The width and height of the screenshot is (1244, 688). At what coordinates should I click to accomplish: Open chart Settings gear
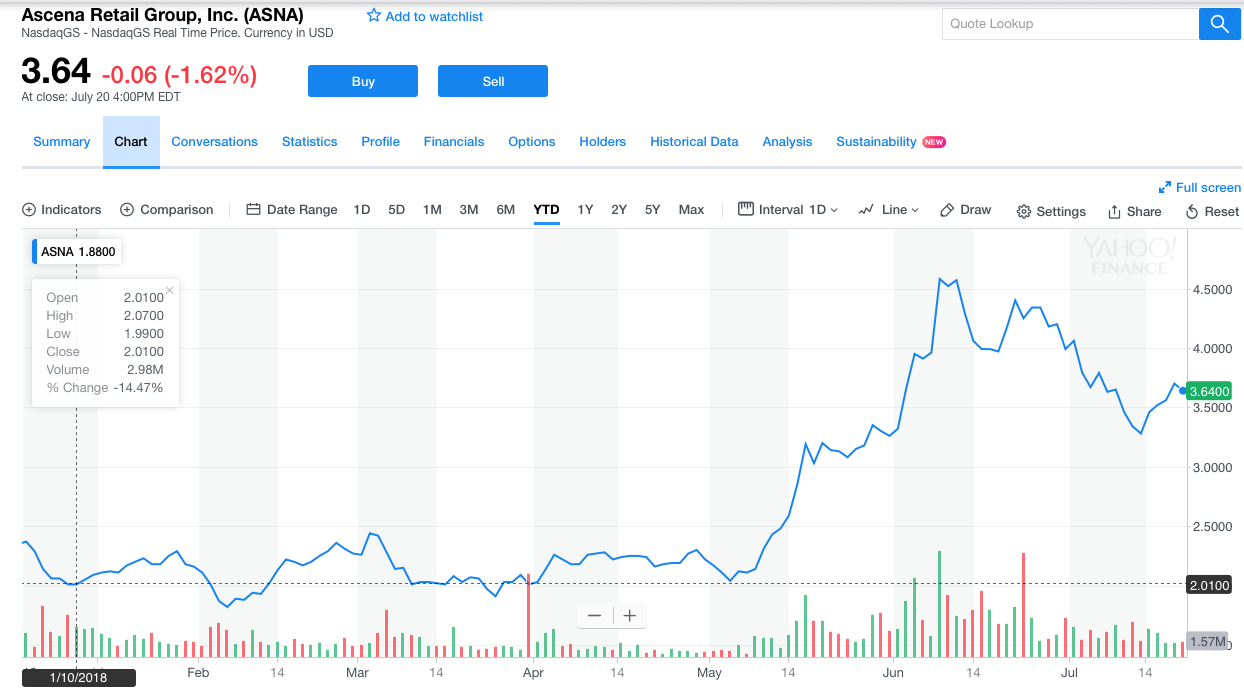1051,211
